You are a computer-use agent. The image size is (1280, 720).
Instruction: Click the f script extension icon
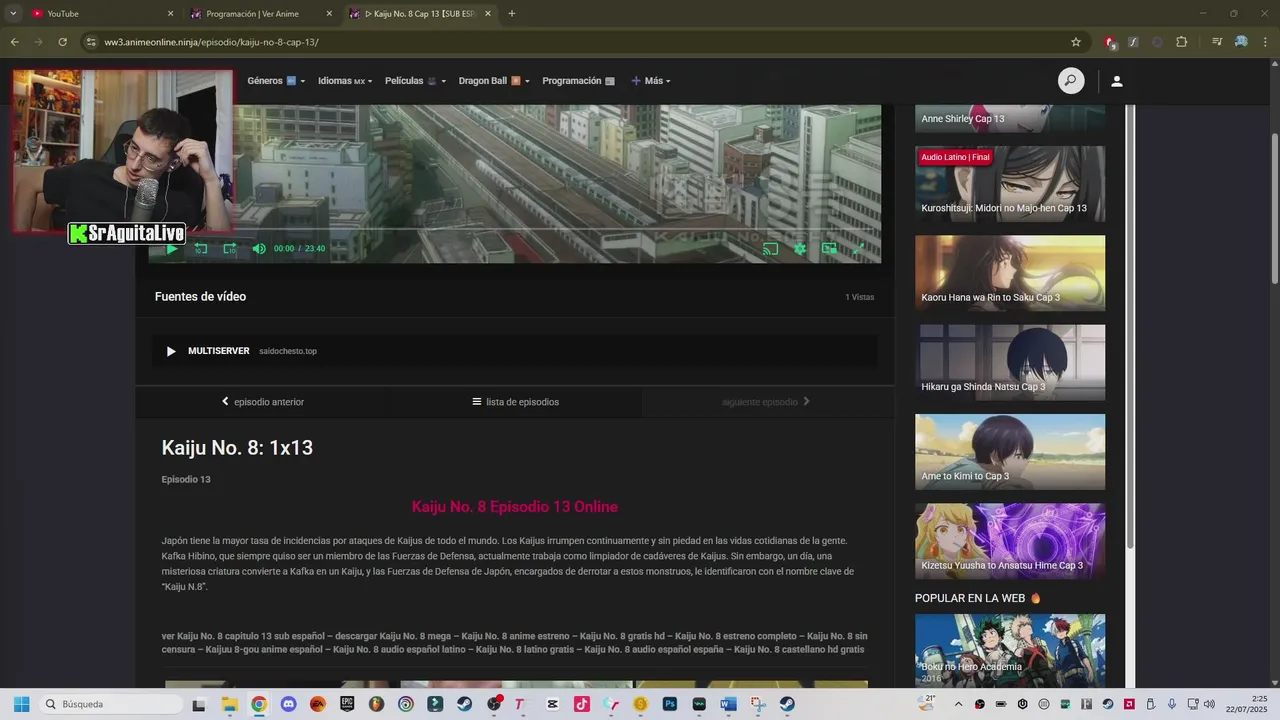[x=1133, y=42]
